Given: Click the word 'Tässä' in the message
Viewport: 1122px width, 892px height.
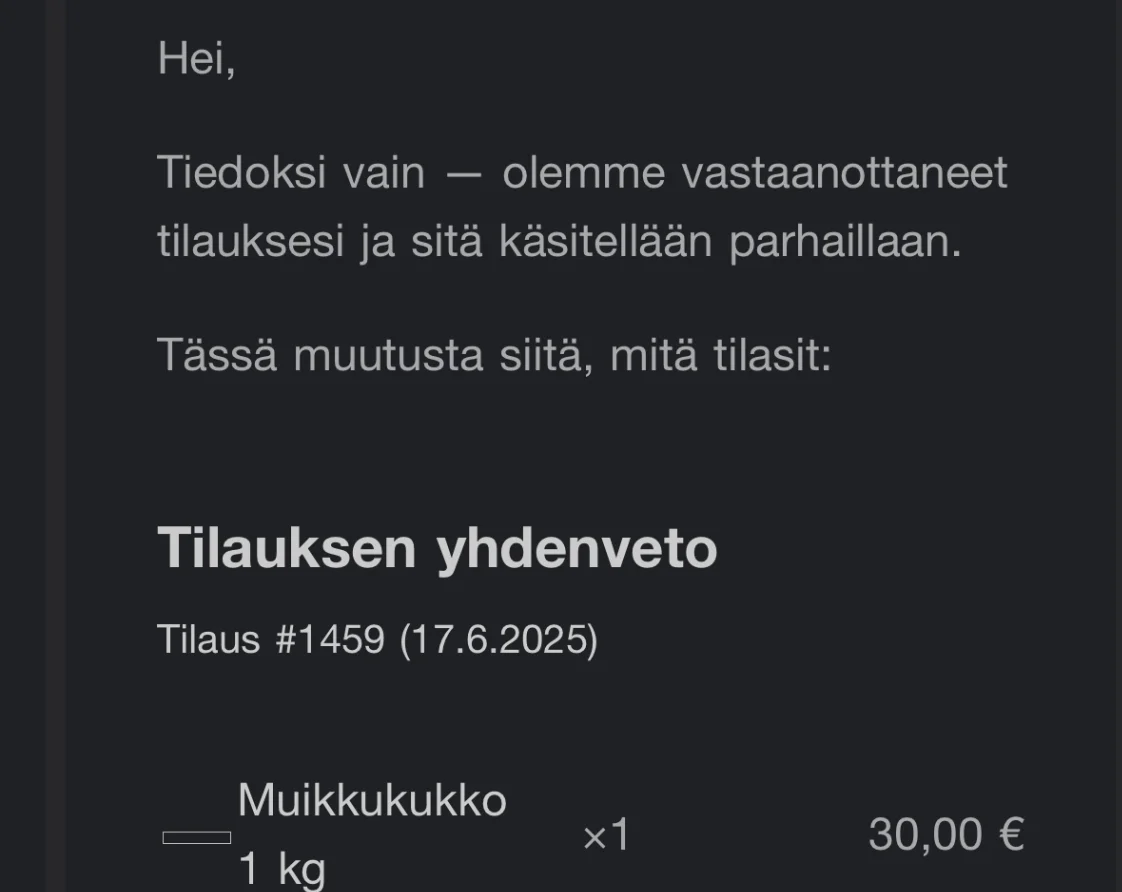Looking at the screenshot, I should click(216, 356).
